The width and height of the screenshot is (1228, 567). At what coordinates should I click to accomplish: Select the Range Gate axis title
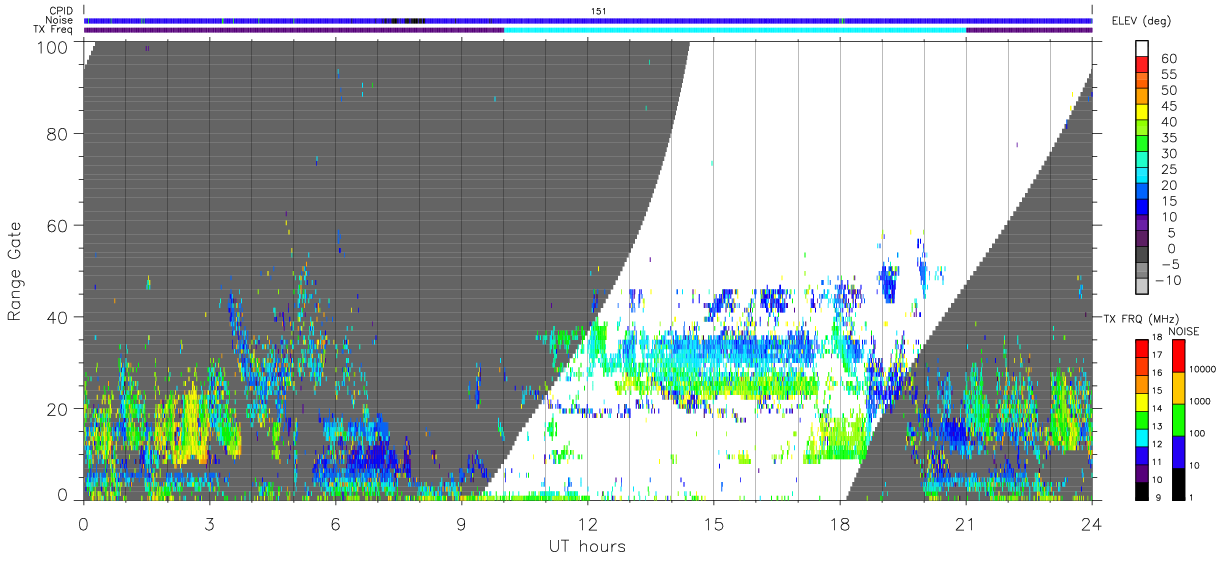(16, 271)
